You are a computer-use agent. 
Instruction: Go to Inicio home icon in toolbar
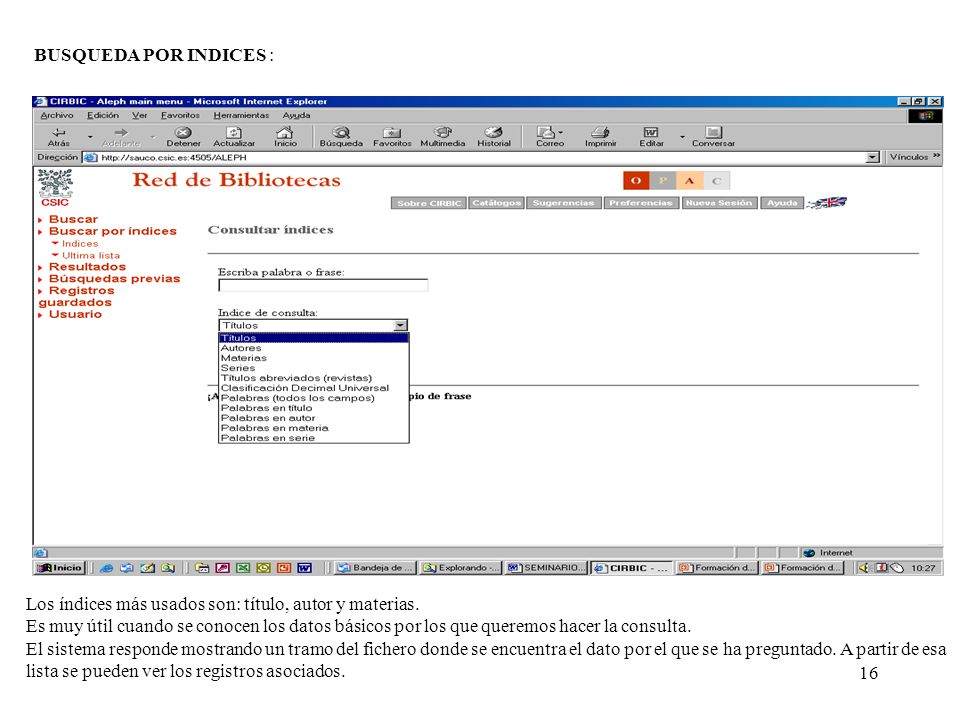point(285,132)
